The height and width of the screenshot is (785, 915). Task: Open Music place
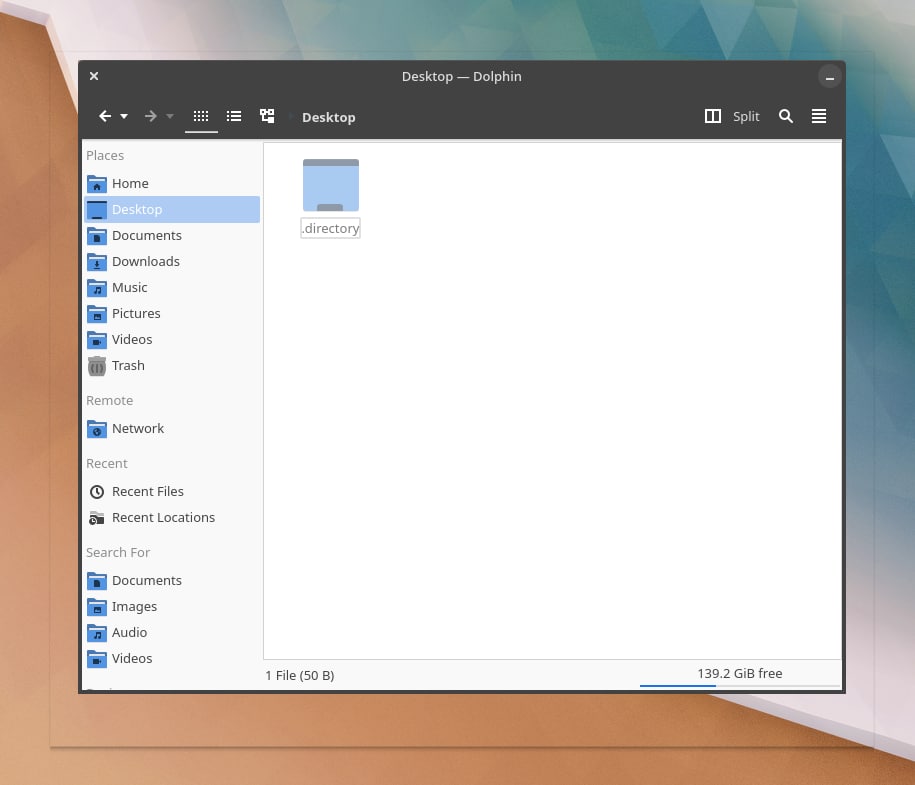[x=172, y=287]
